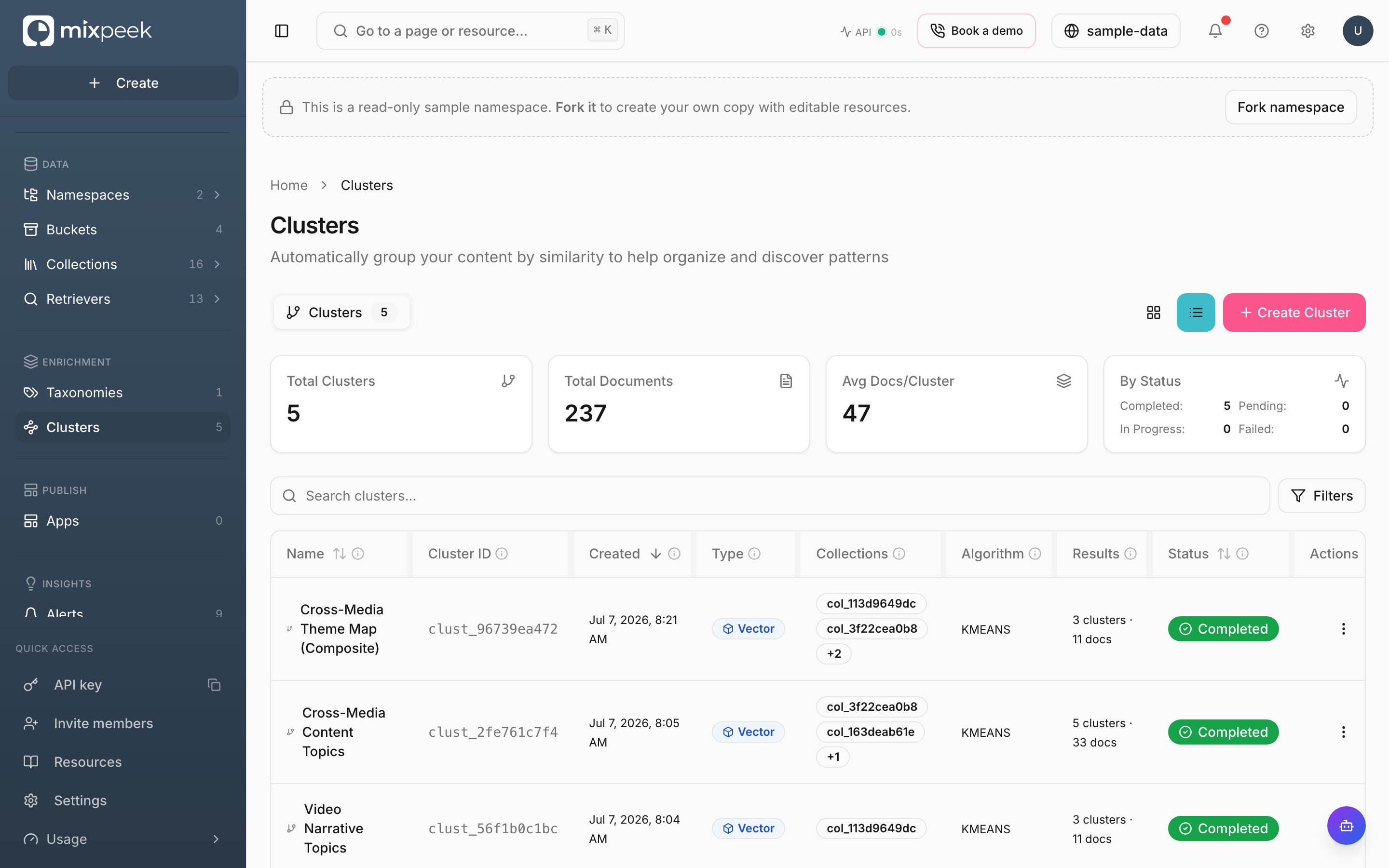Viewport: 1389px width, 868px height.
Task: Click the API status activity indicator
Action: click(x=871, y=31)
